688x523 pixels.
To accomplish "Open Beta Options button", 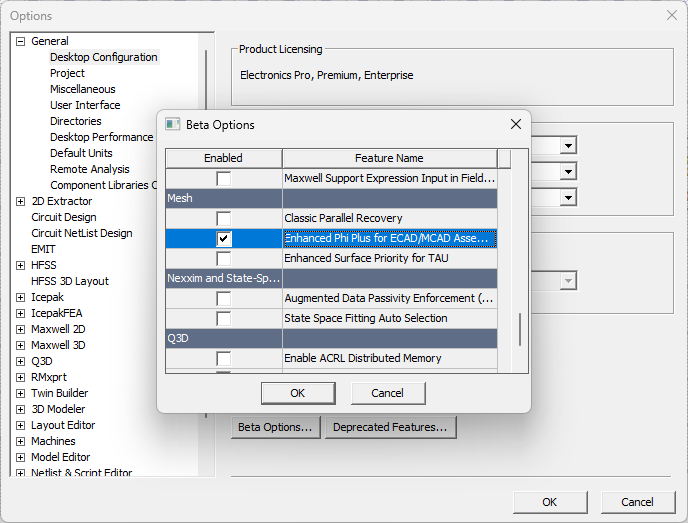I will coord(275,427).
